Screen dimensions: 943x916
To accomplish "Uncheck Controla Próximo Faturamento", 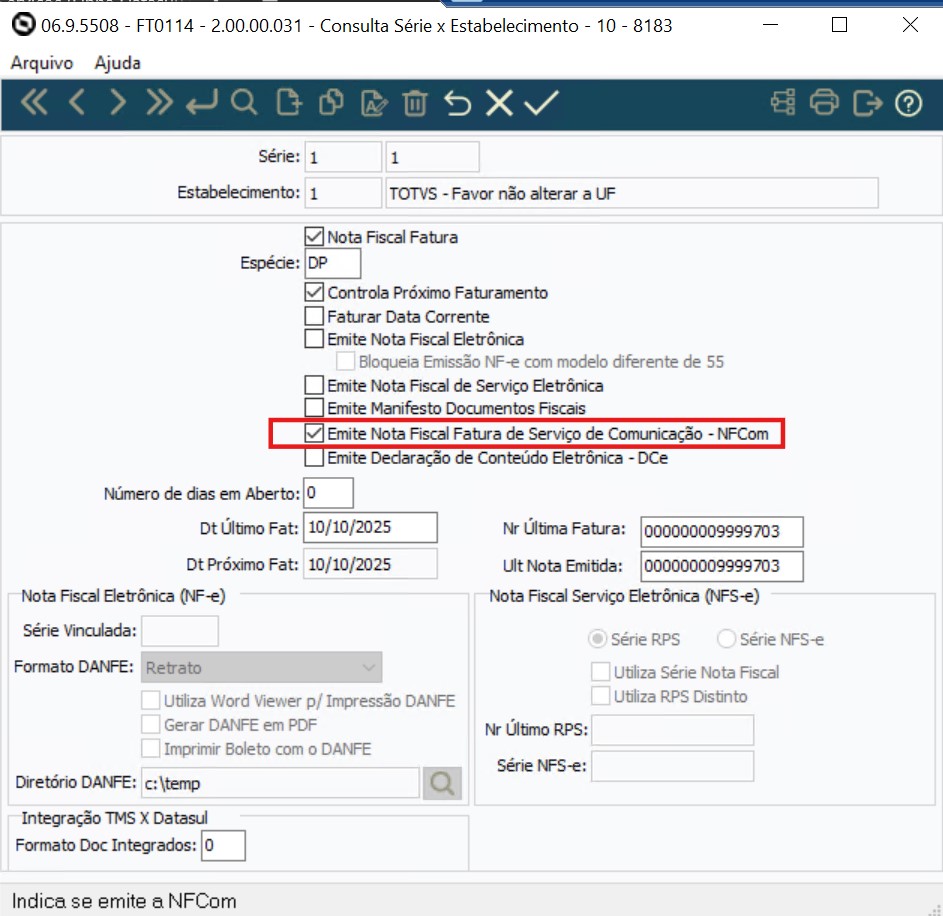I will tap(314, 292).
